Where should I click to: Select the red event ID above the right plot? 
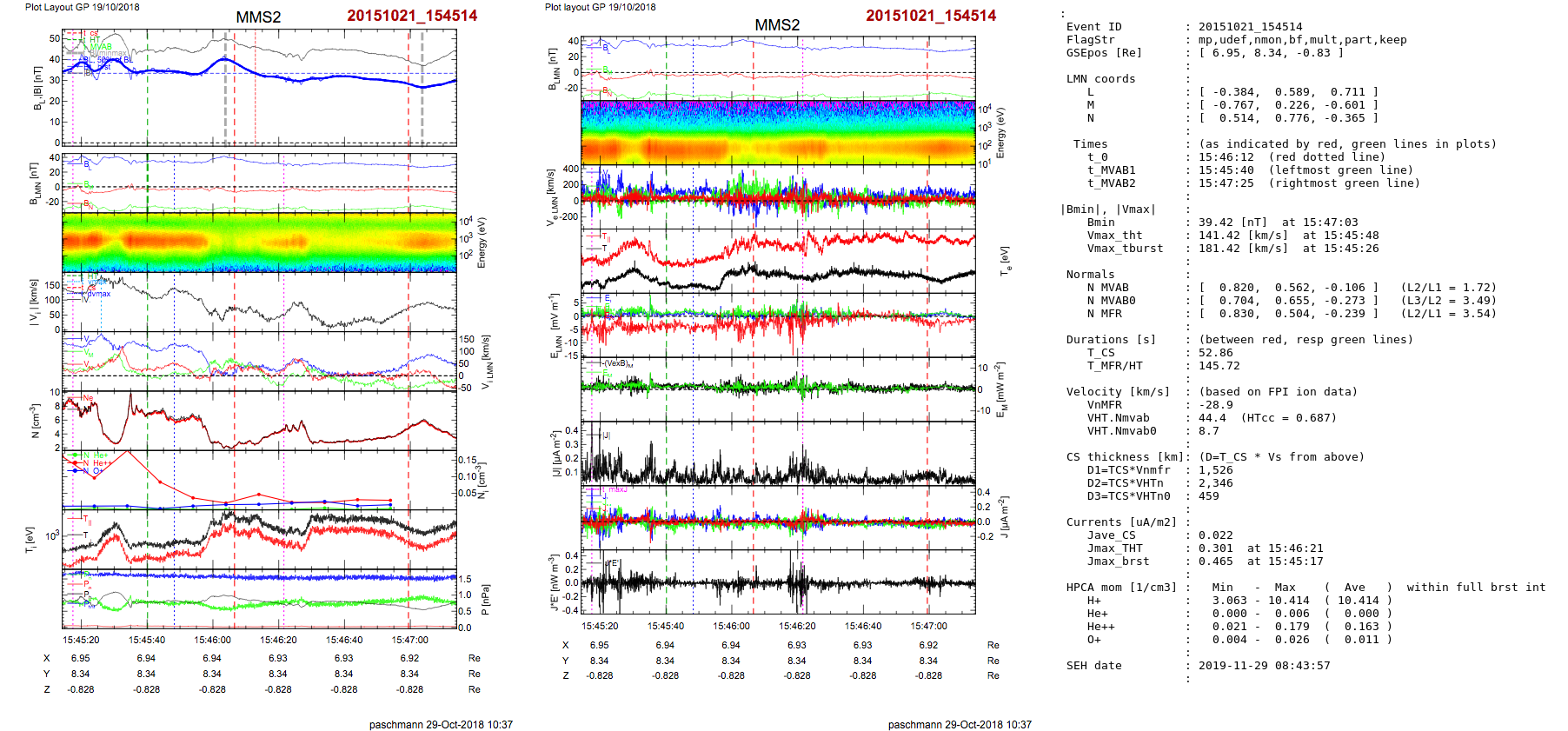930,16
